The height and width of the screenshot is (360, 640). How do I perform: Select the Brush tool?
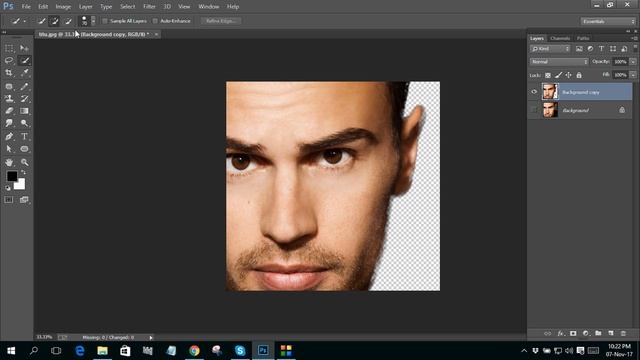coord(24,87)
